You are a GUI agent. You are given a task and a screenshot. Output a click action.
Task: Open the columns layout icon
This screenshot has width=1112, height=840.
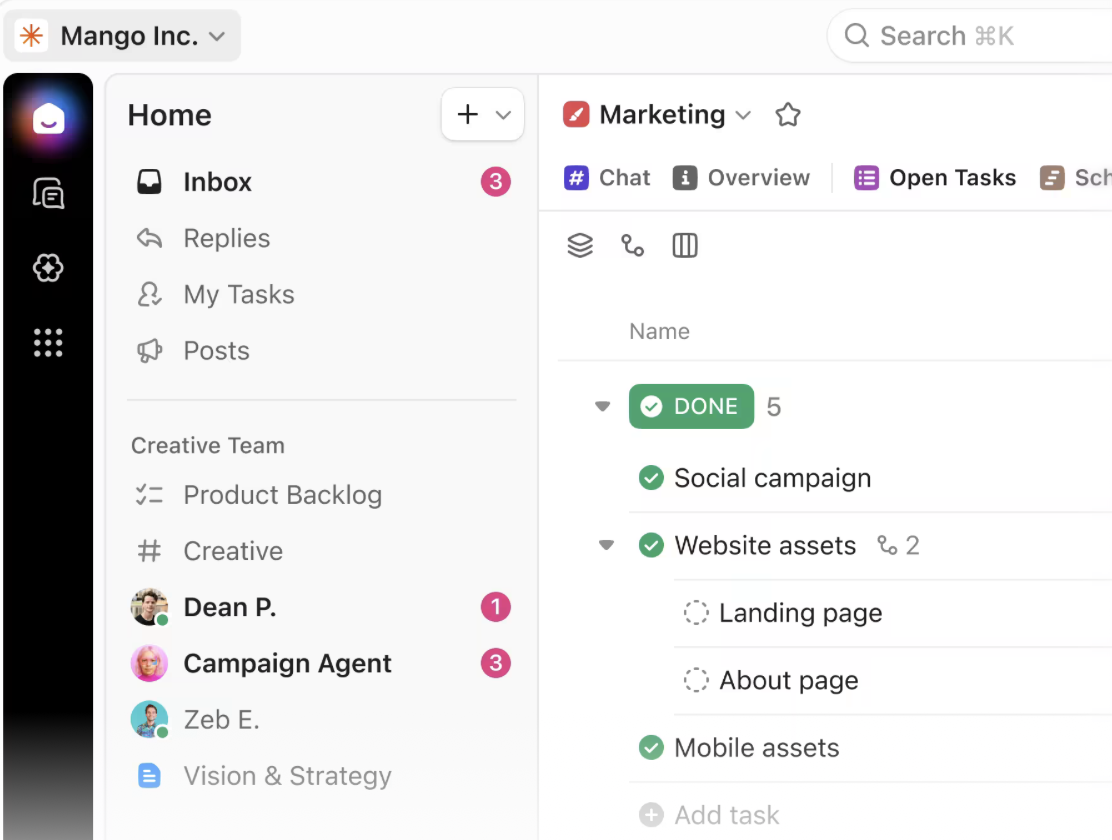(685, 246)
